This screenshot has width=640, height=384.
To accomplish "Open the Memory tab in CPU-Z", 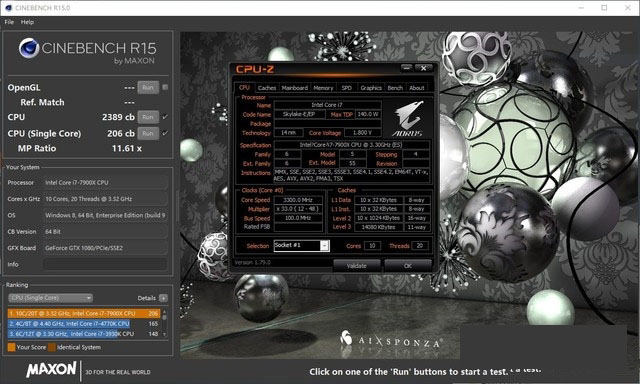I will (323, 88).
